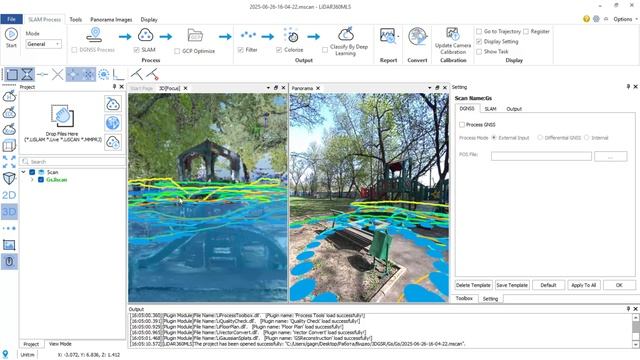Click the Save Template button
Image resolution: width=640 pixels, height=360 pixels.
512,285
